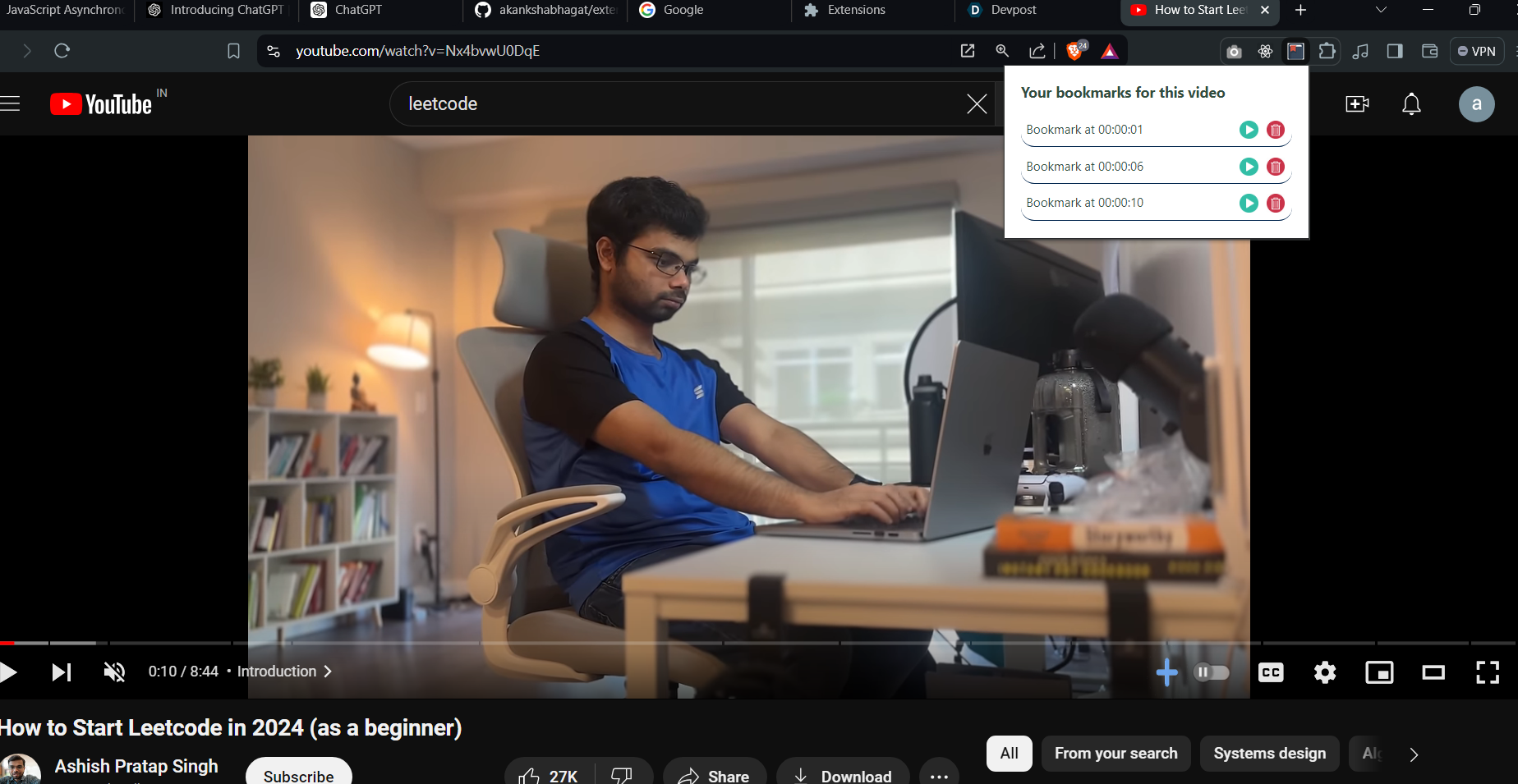Open the React developer tools extension

tap(1265, 52)
